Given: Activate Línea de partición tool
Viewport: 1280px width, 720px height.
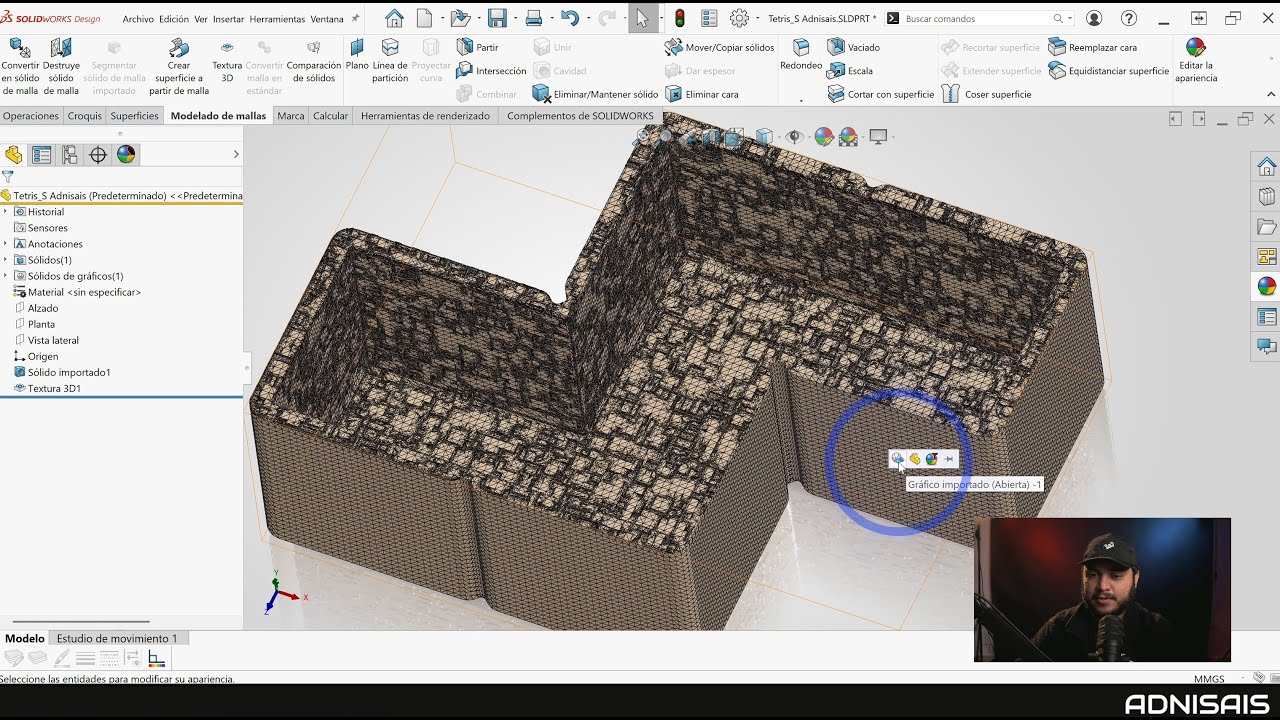Looking at the screenshot, I should coord(390,60).
